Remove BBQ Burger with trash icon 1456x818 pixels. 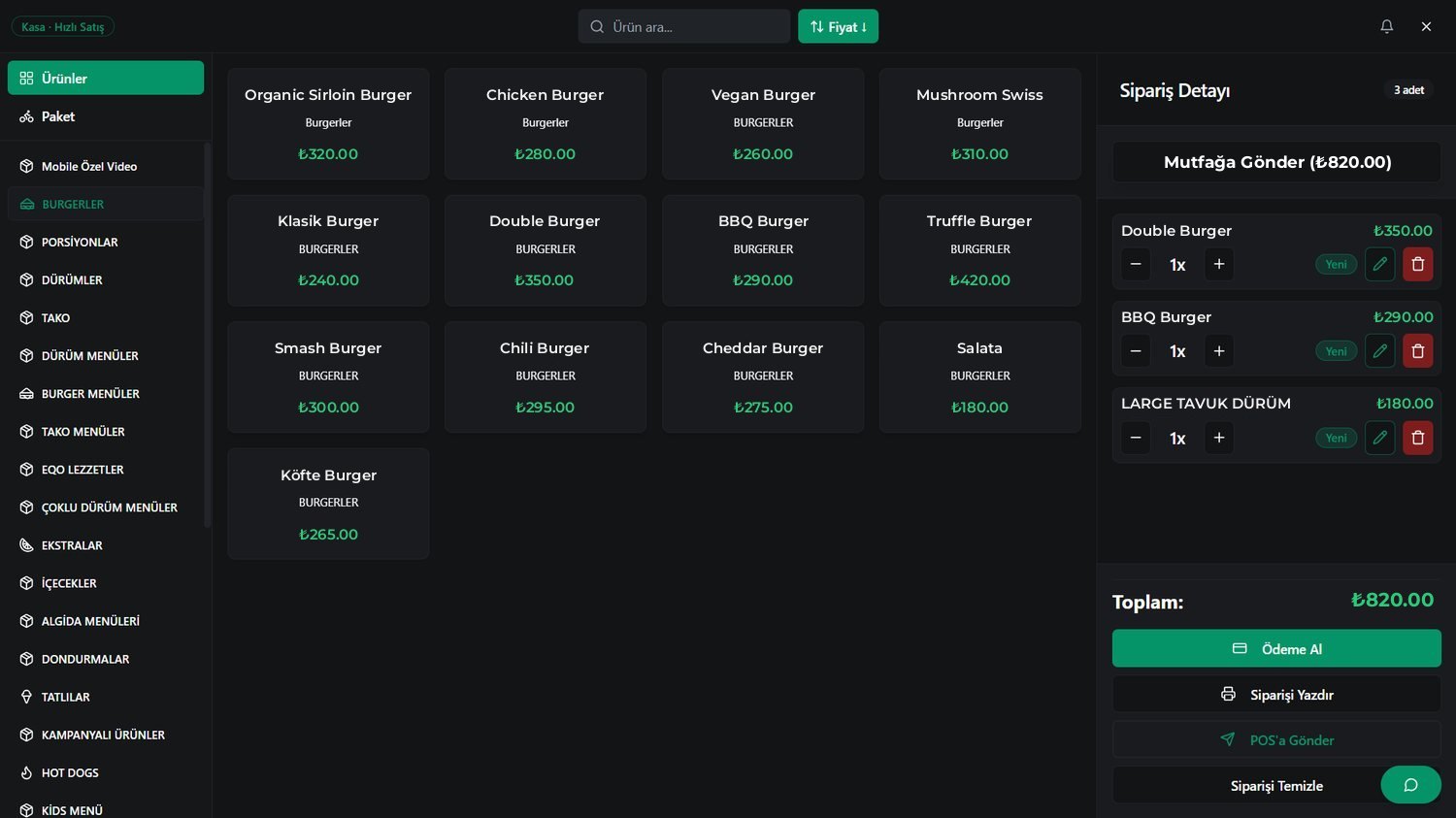[x=1417, y=350]
